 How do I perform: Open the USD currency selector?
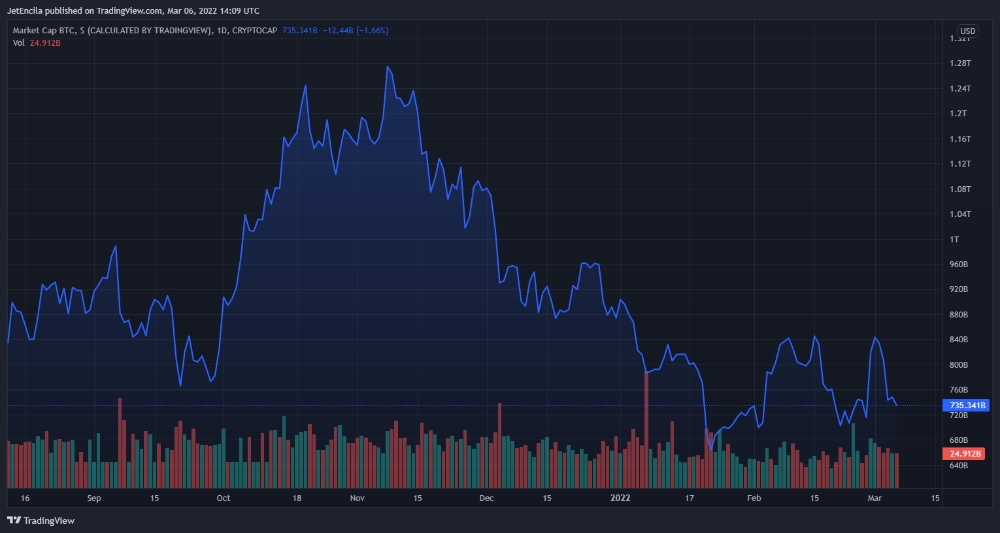tap(967, 31)
